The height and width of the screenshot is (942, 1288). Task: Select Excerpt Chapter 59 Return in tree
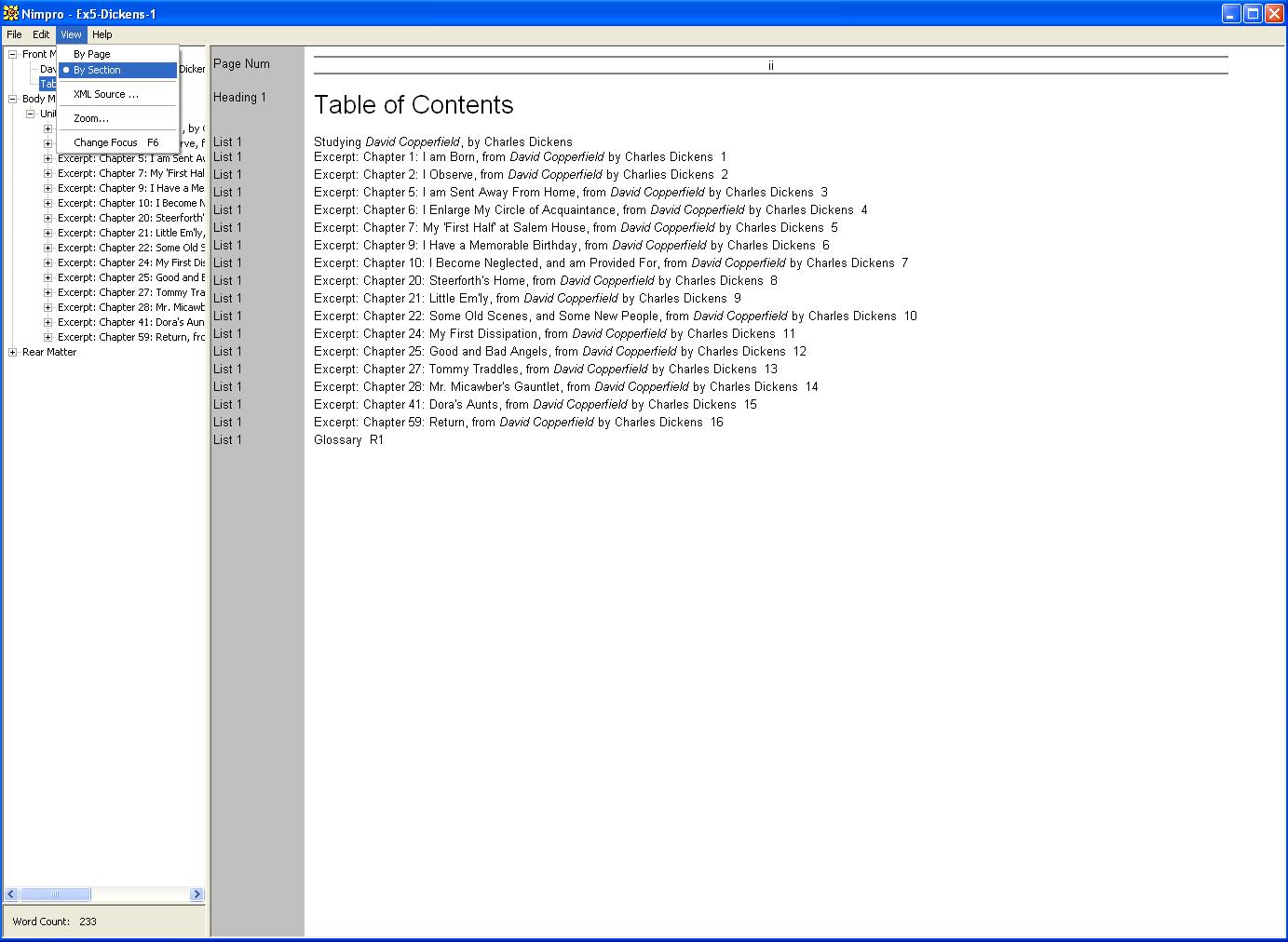(131, 337)
